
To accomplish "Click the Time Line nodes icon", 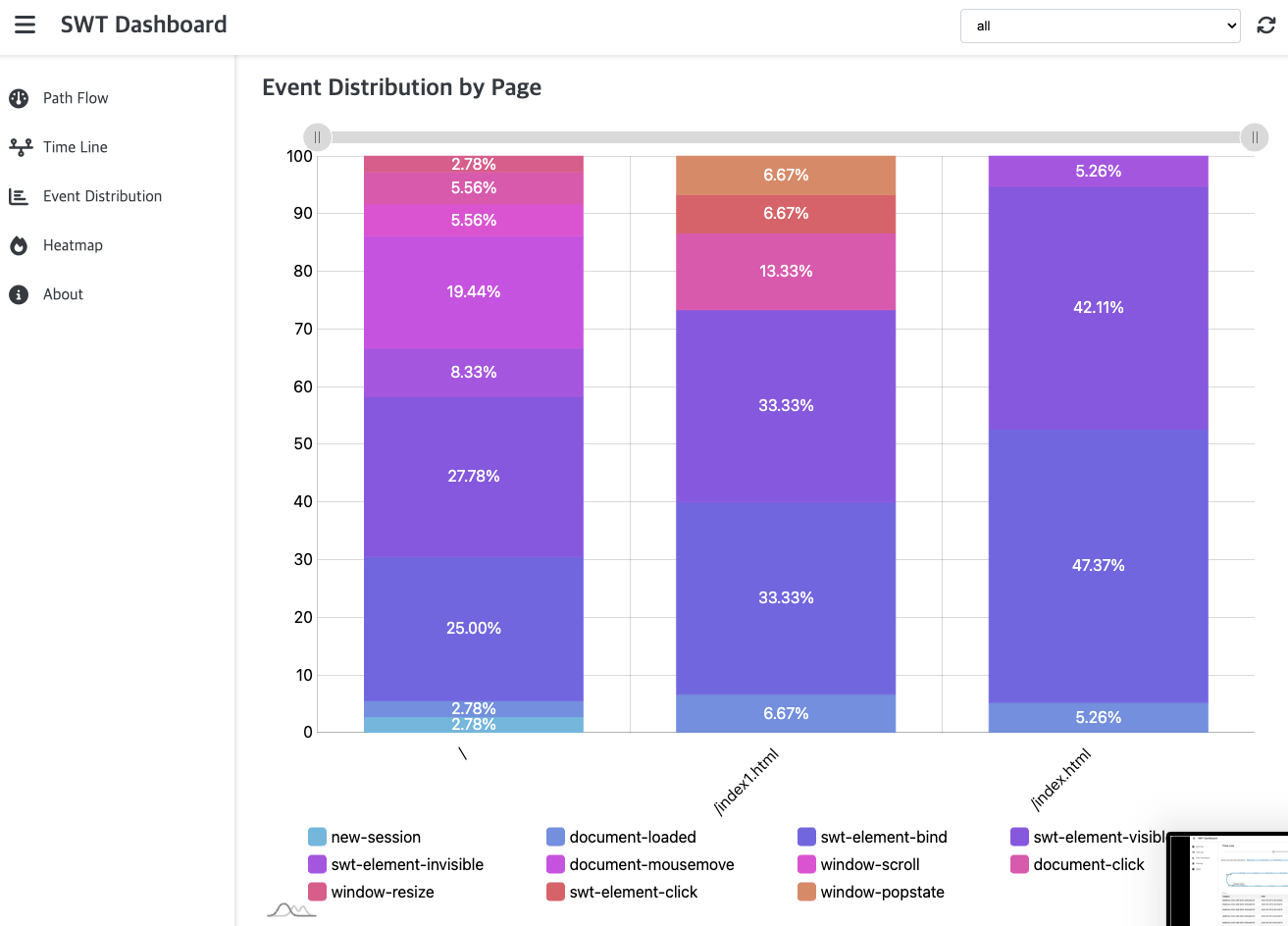I will pyautogui.click(x=20, y=147).
